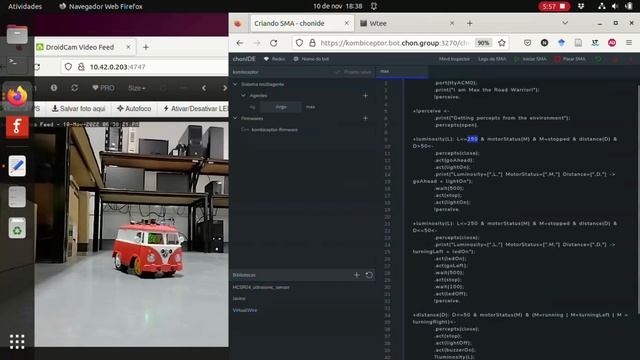Select agent max in the tree
Viewport: 640px width, 360px height.
(310, 107)
